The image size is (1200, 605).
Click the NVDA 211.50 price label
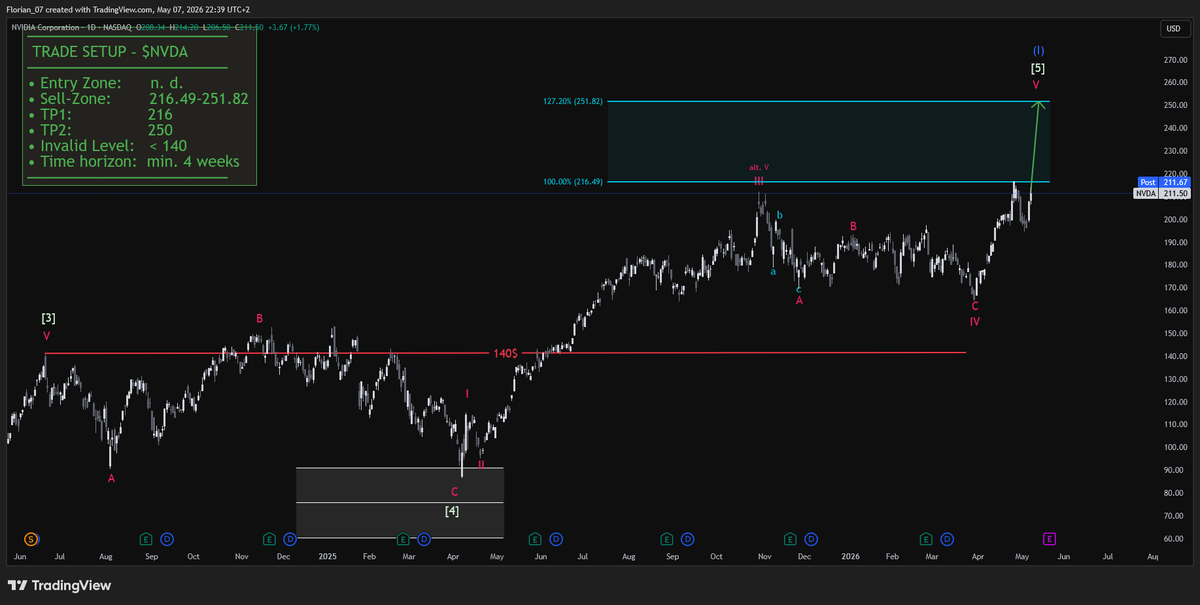(1161, 193)
